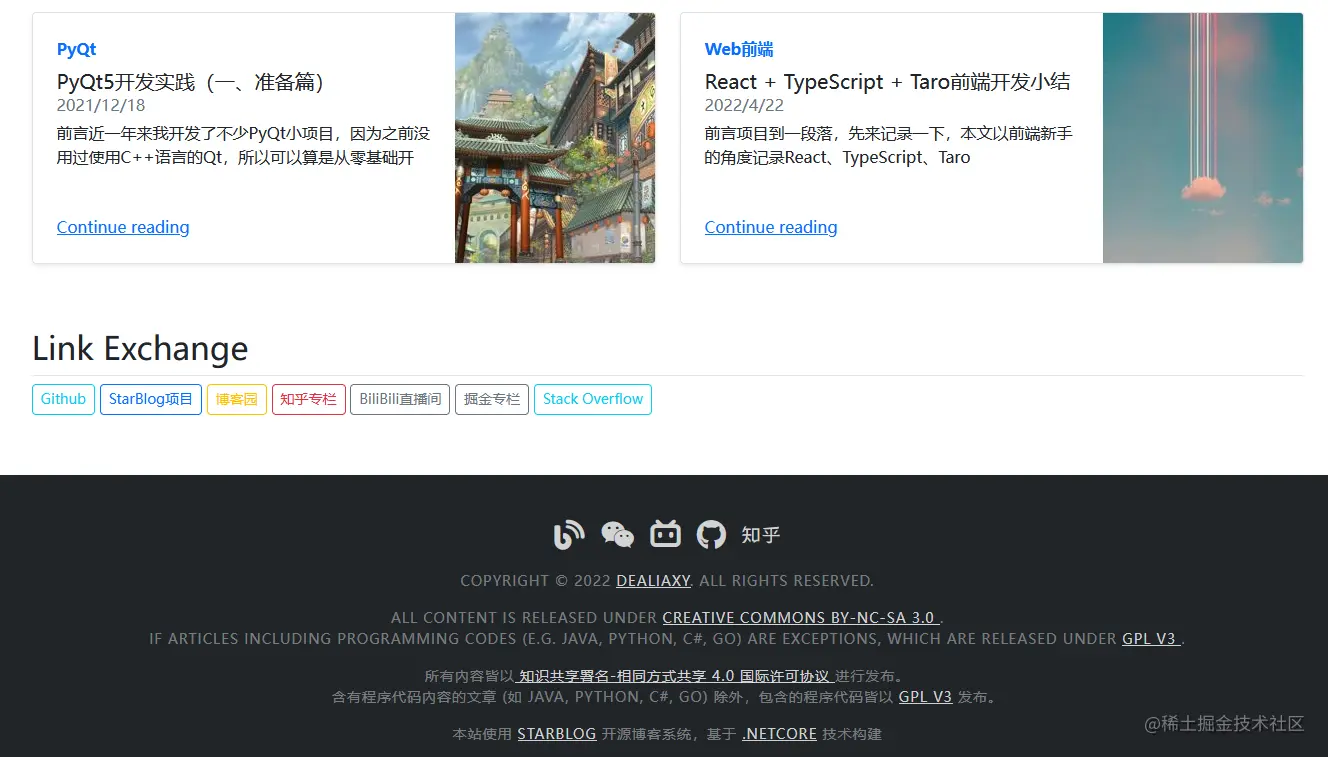Open the 知乎专栏 link button

click(x=308, y=399)
